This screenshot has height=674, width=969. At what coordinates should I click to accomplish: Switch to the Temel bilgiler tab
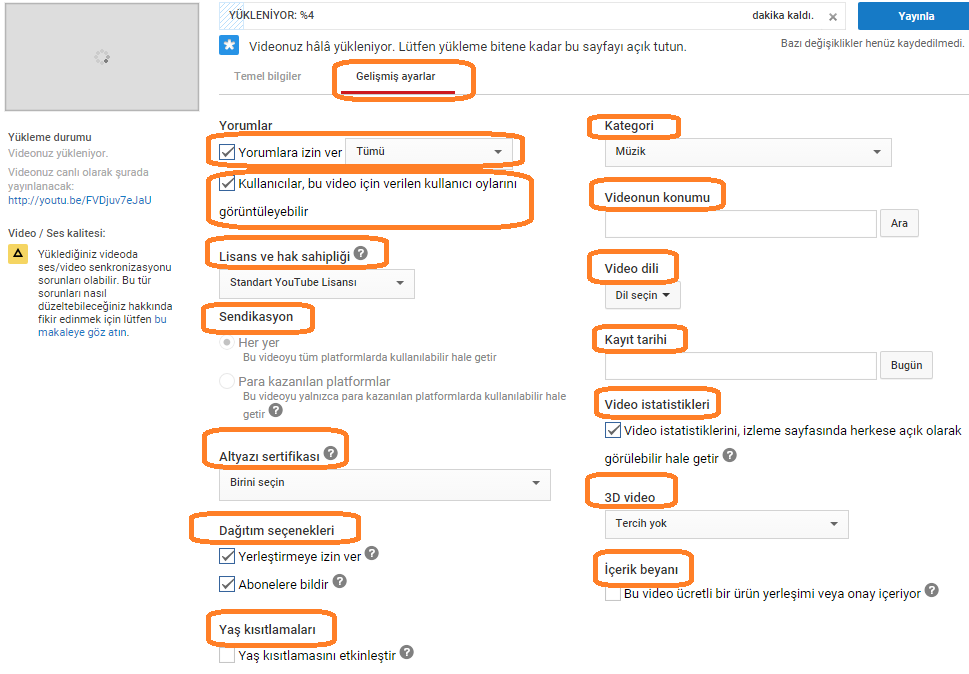(x=268, y=76)
